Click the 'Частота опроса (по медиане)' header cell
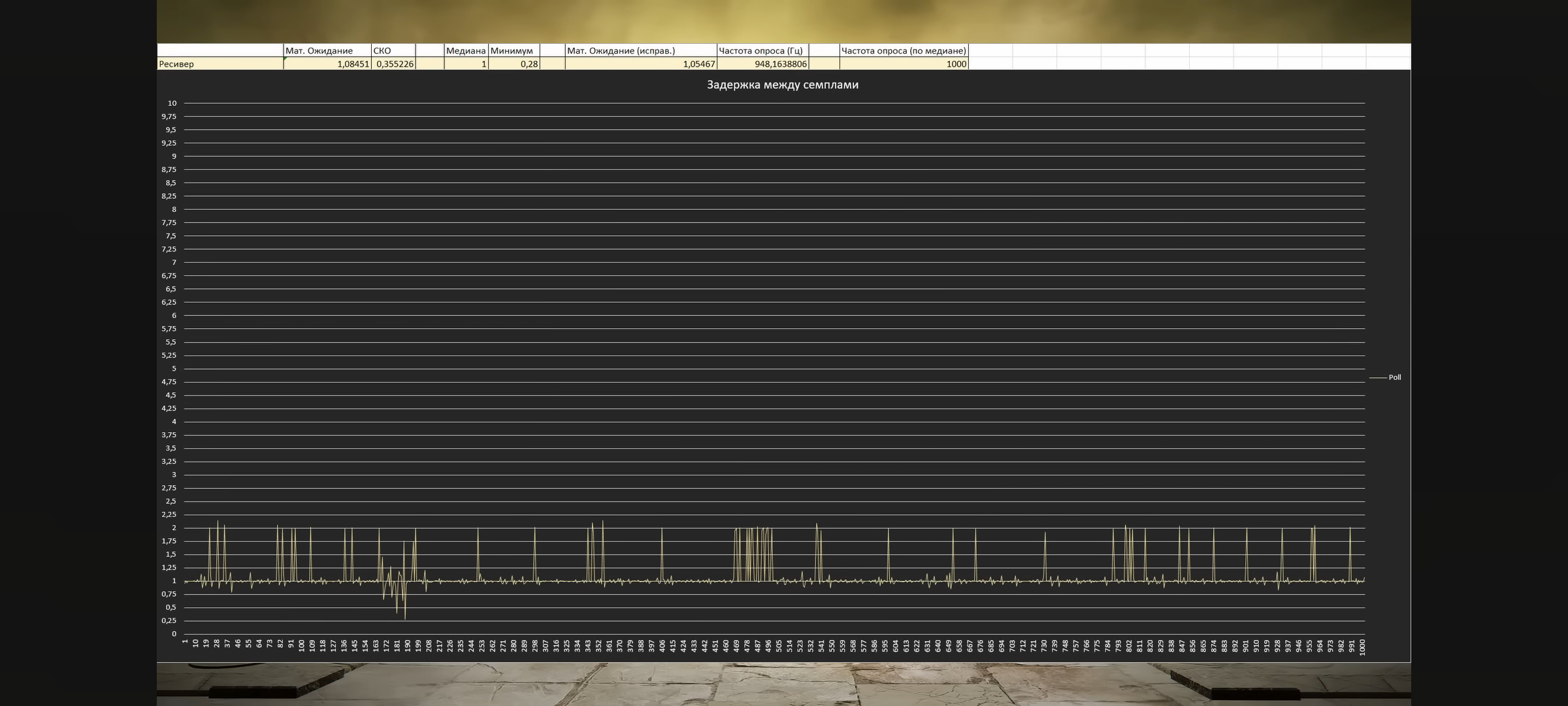Viewport: 1568px width, 706px height. click(x=904, y=51)
